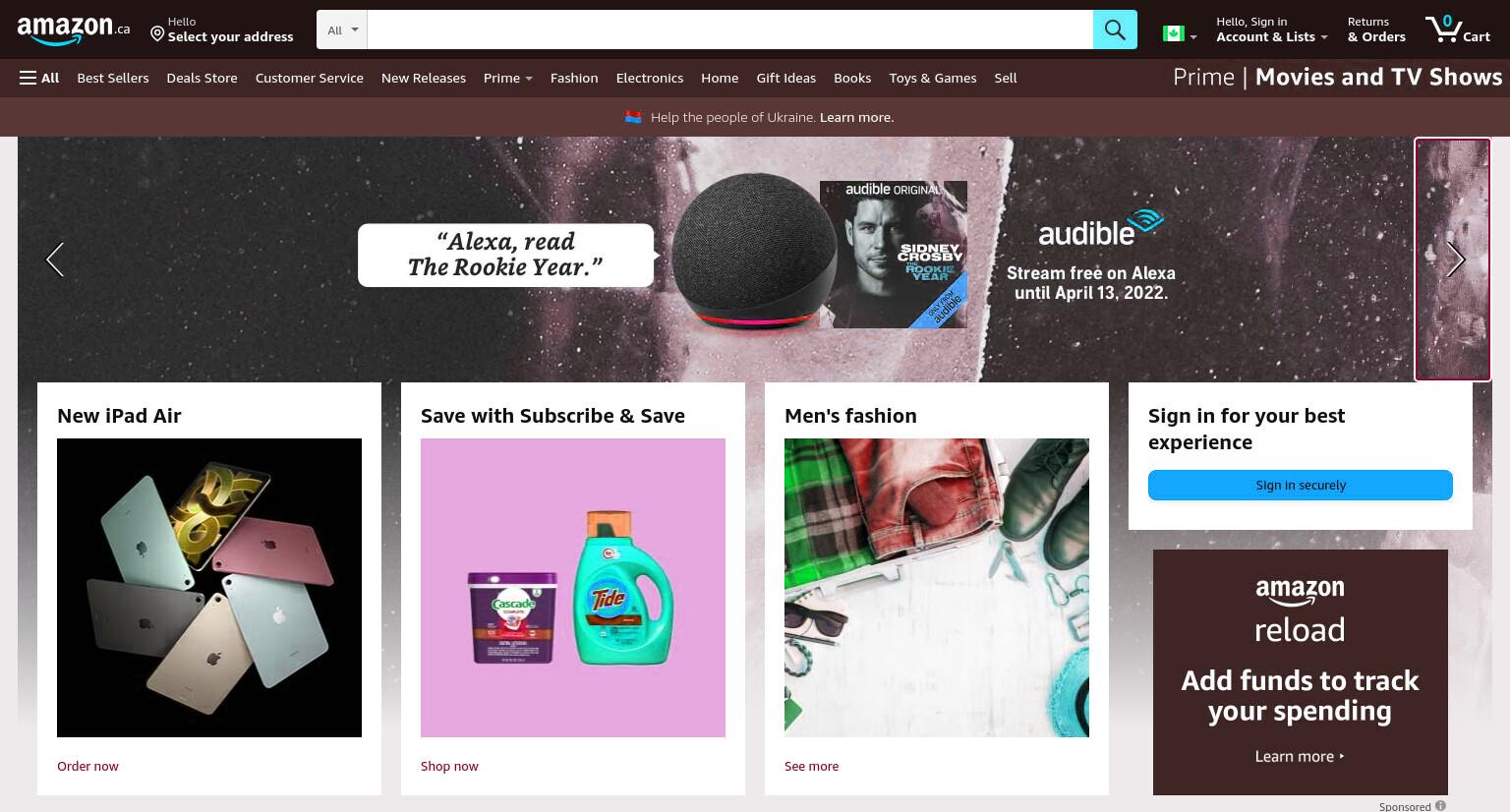Open Account & Lists dropdown
Image resolution: width=1510 pixels, height=812 pixels.
[x=1272, y=29]
